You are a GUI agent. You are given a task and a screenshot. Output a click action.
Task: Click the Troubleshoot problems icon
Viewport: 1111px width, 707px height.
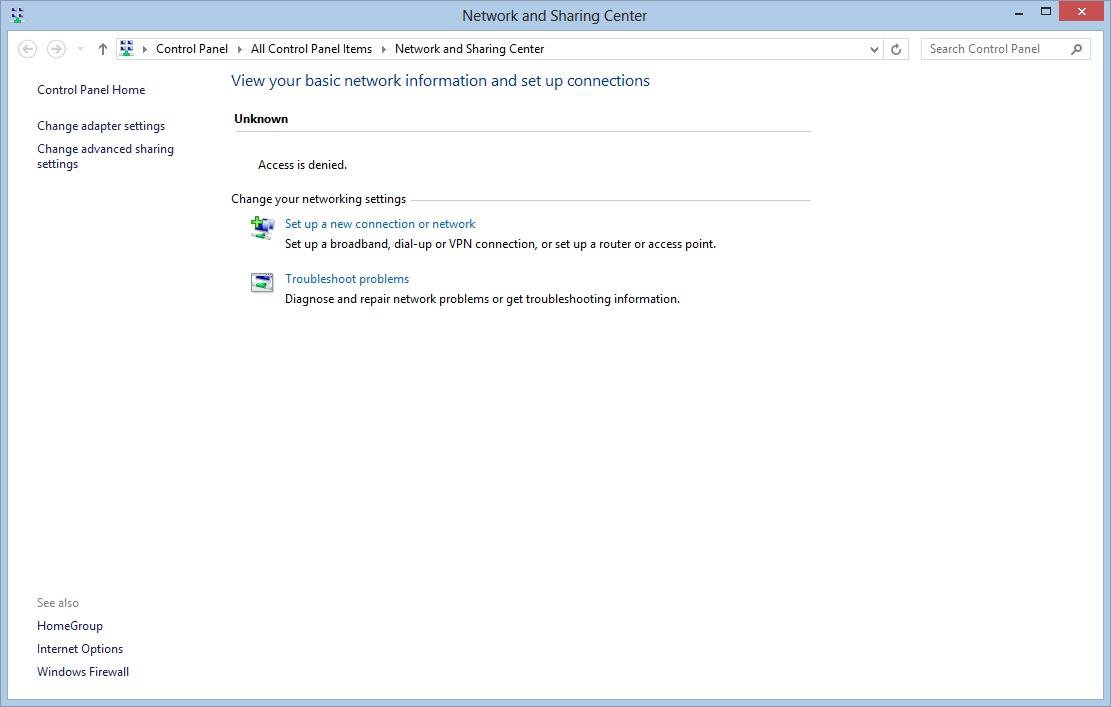[262, 283]
